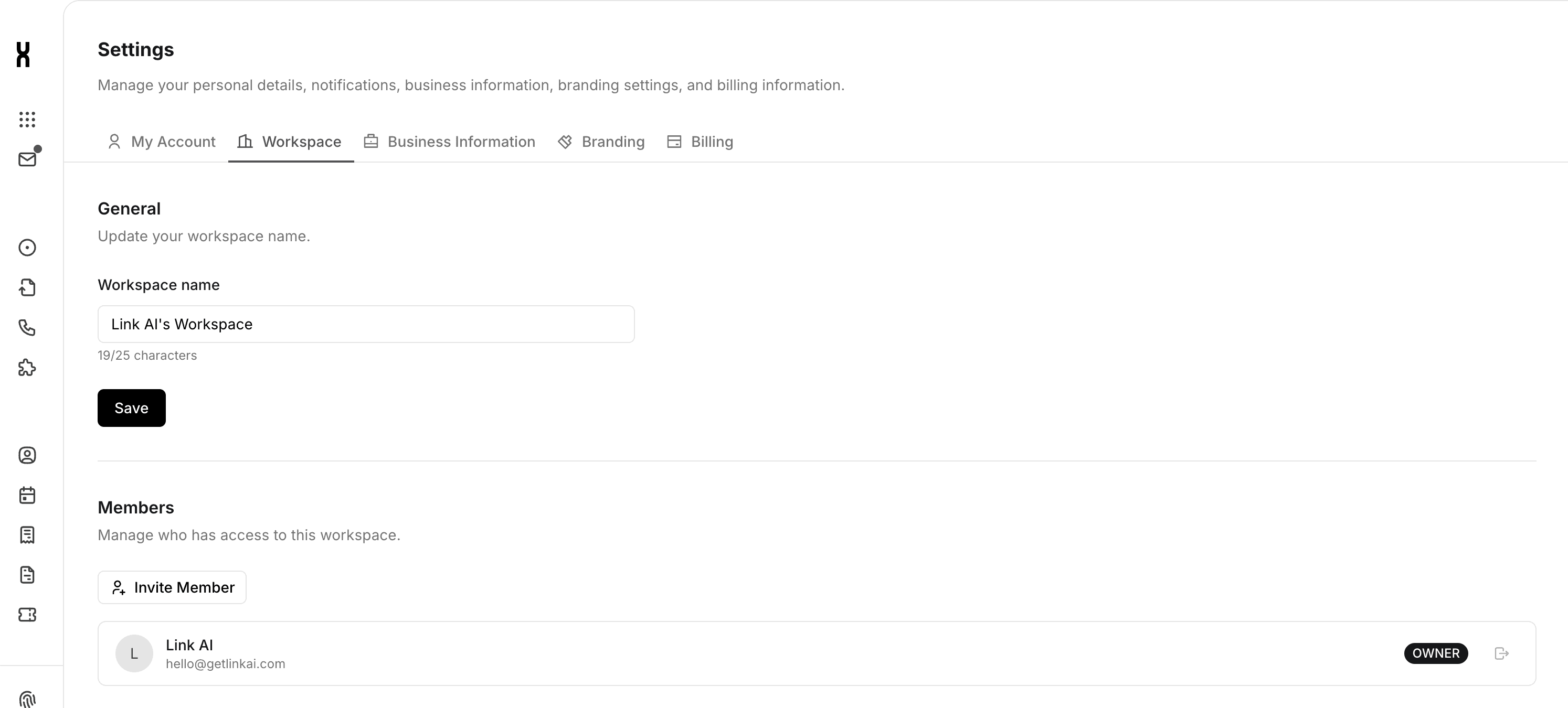Open the Branding tab

(601, 142)
